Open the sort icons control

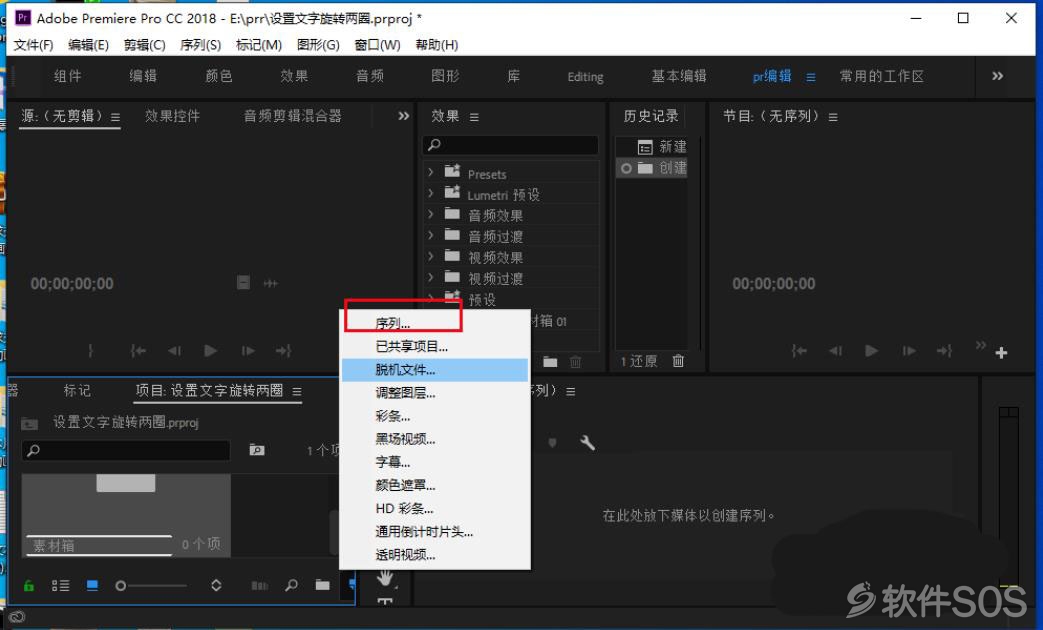point(216,585)
